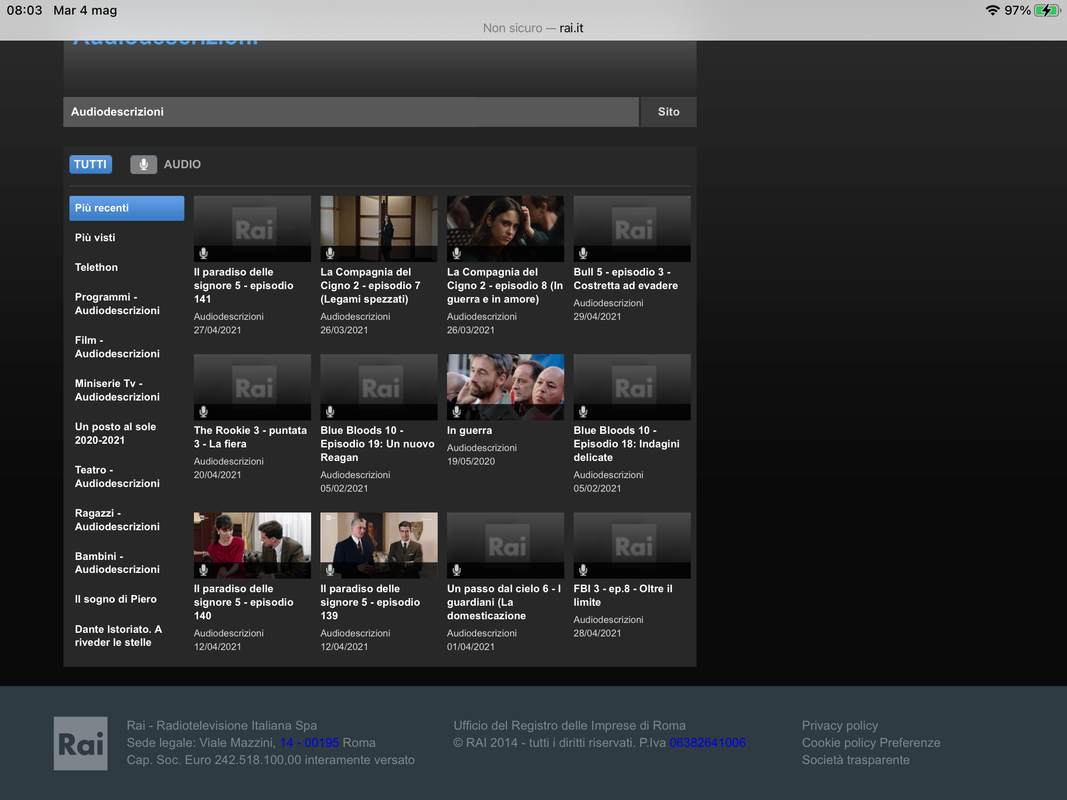
Task: Open title In guerra
Action: (470, 431)
